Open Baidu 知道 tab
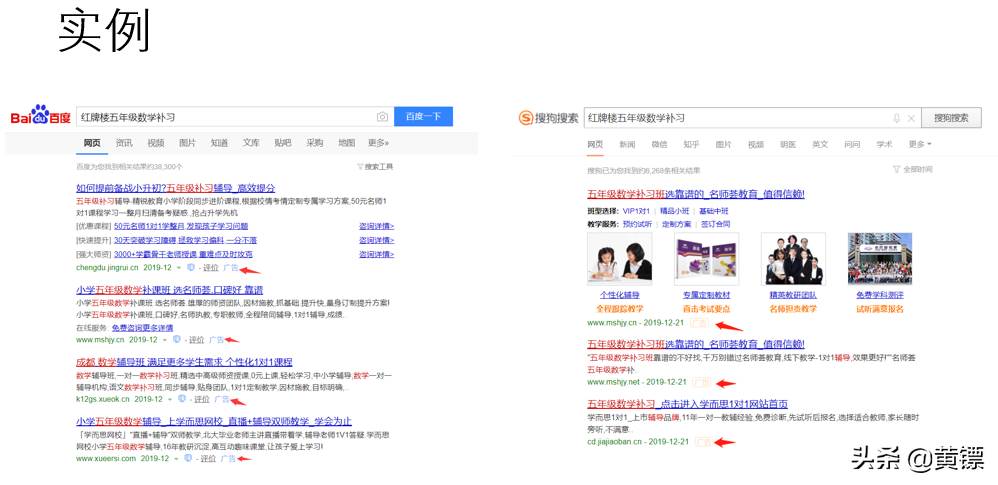 click(x=220, y=143)
